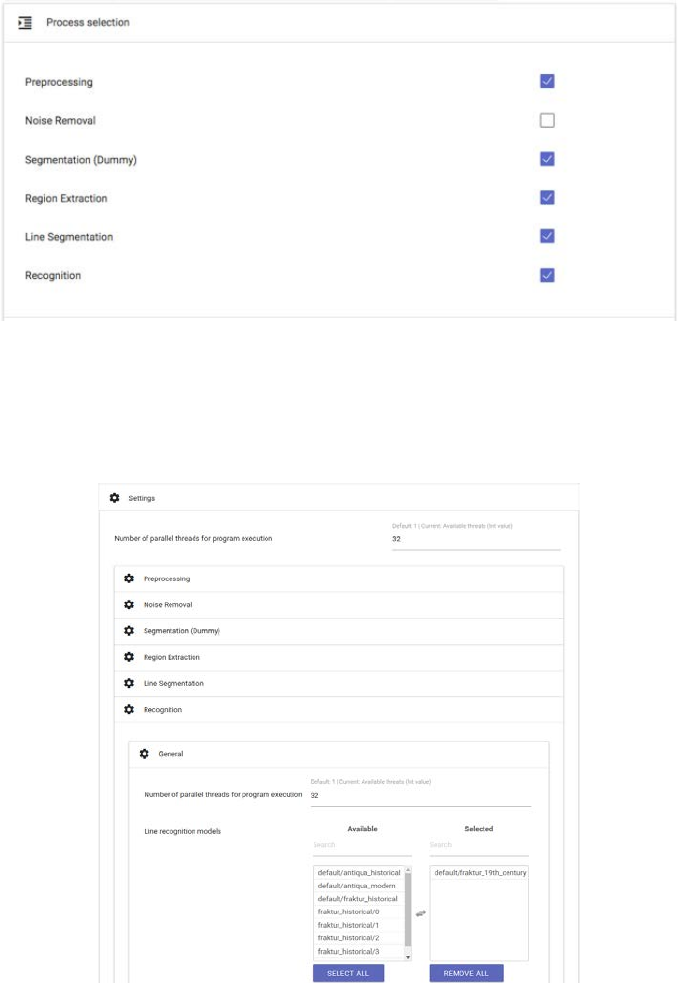The width and height of the screenshot is (678, 983).
Task: Enable the Noise Removal checkbox
Action: 547,121
